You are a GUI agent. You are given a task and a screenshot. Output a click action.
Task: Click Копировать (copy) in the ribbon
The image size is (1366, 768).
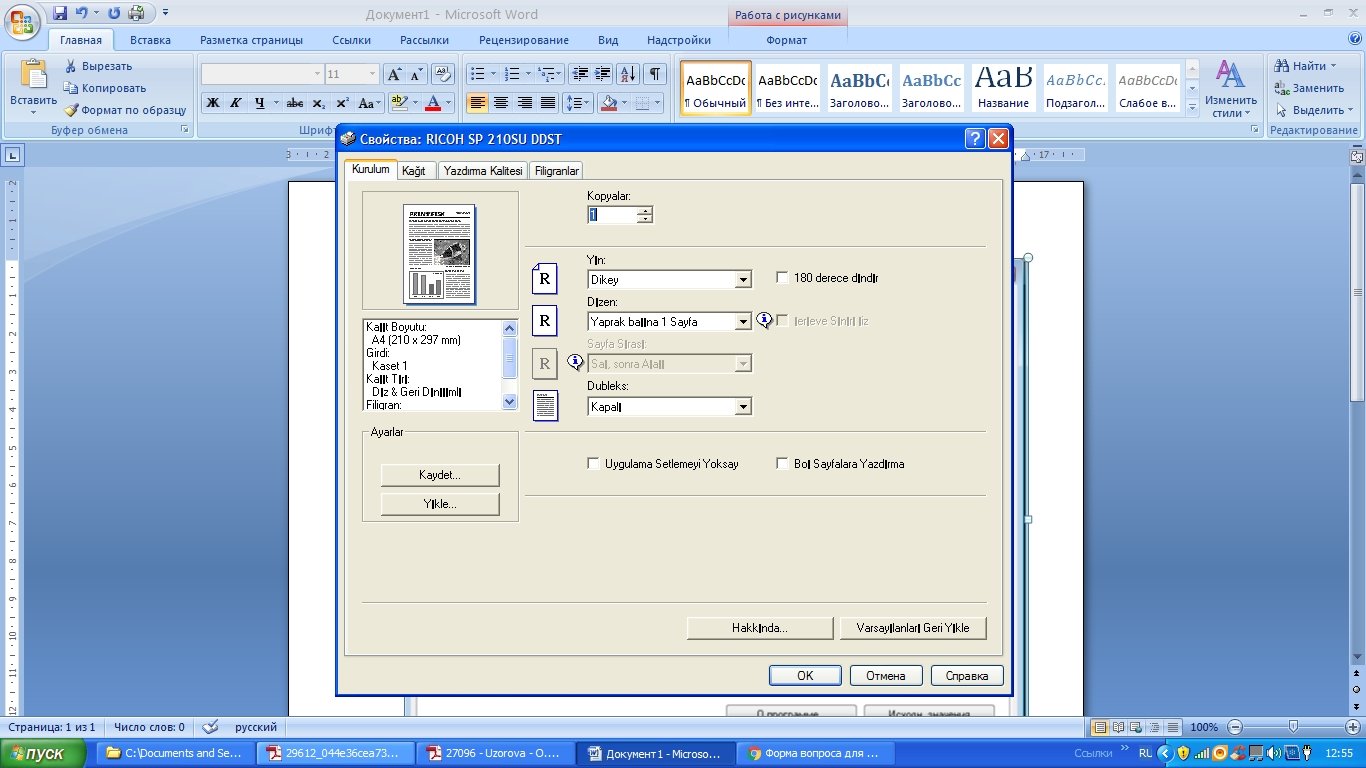pos(105,88)
